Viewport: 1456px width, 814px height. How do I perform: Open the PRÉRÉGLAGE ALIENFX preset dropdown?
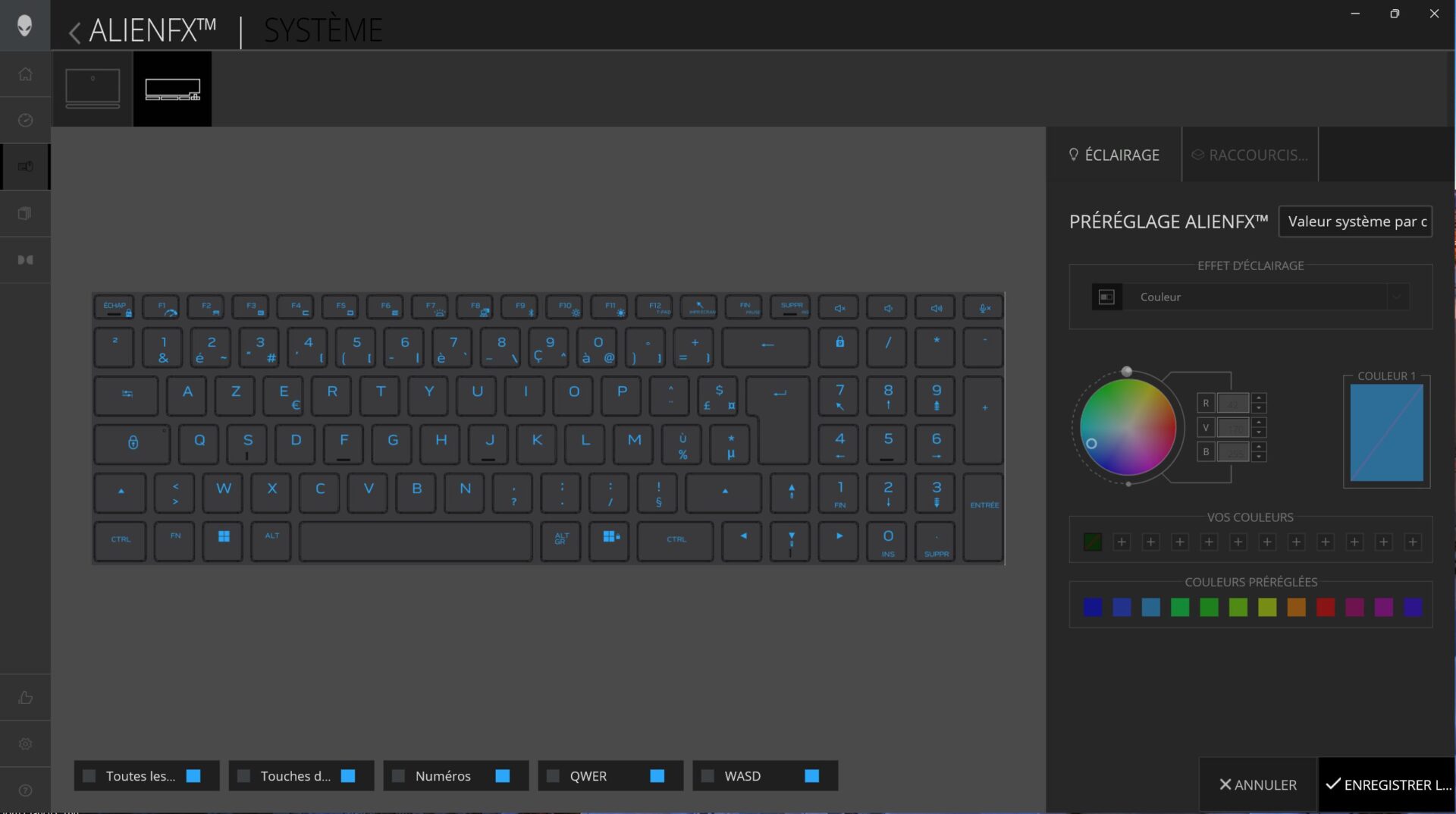tap(1355, 222)
